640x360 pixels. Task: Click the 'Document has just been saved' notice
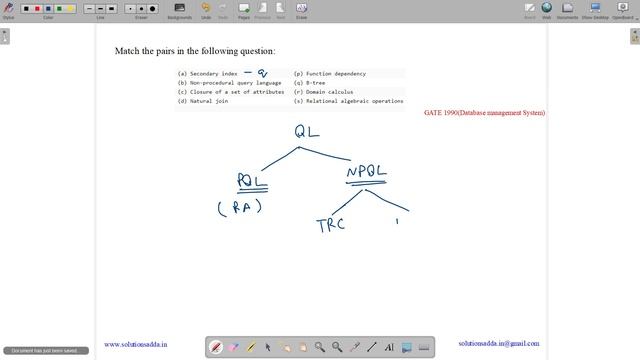tap(46, 351)
